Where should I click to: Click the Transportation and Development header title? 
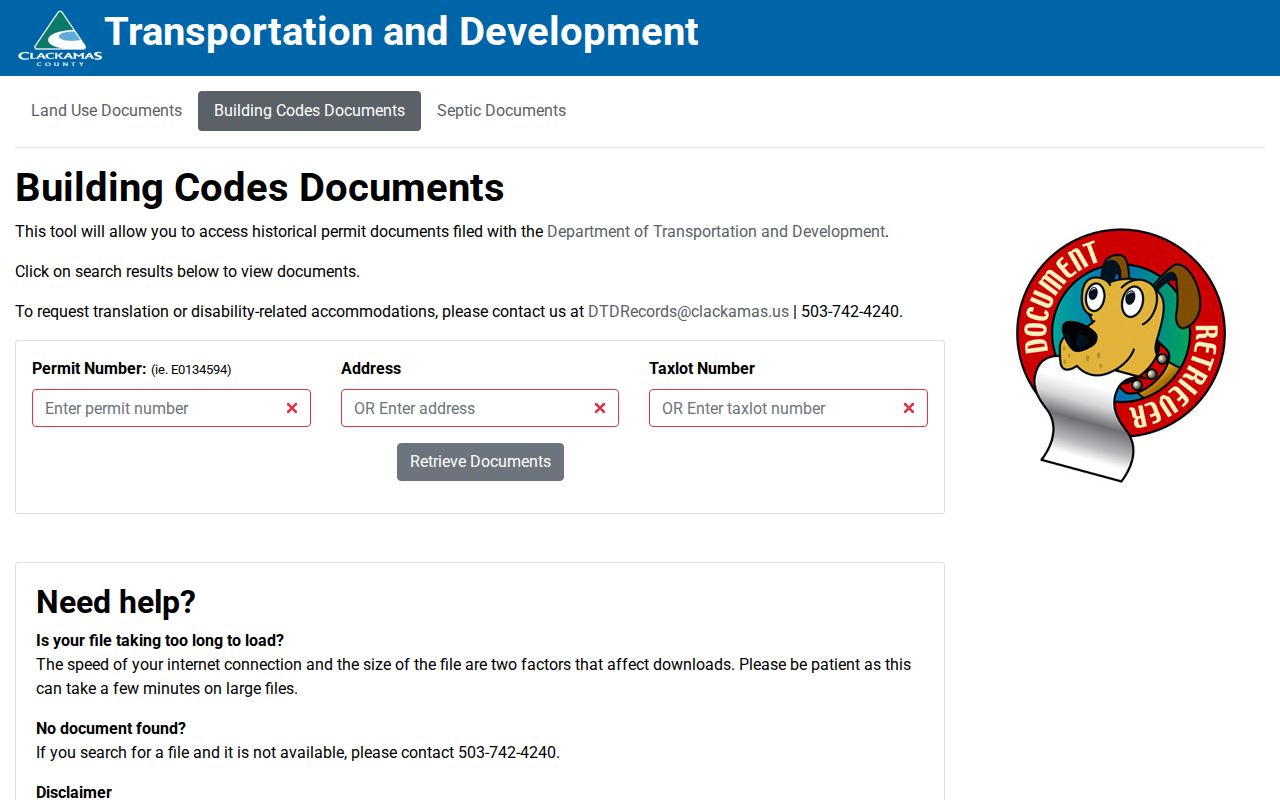click(x=401, y=32)
